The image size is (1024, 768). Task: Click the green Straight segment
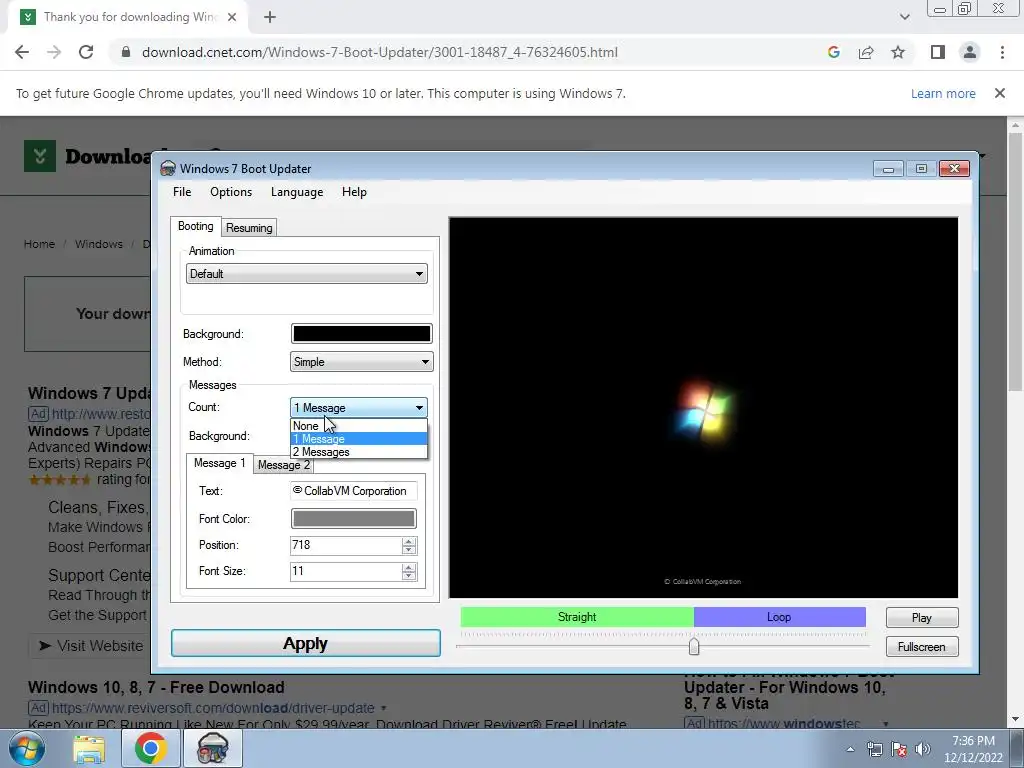pyautogui.click(x=577, y=617)
